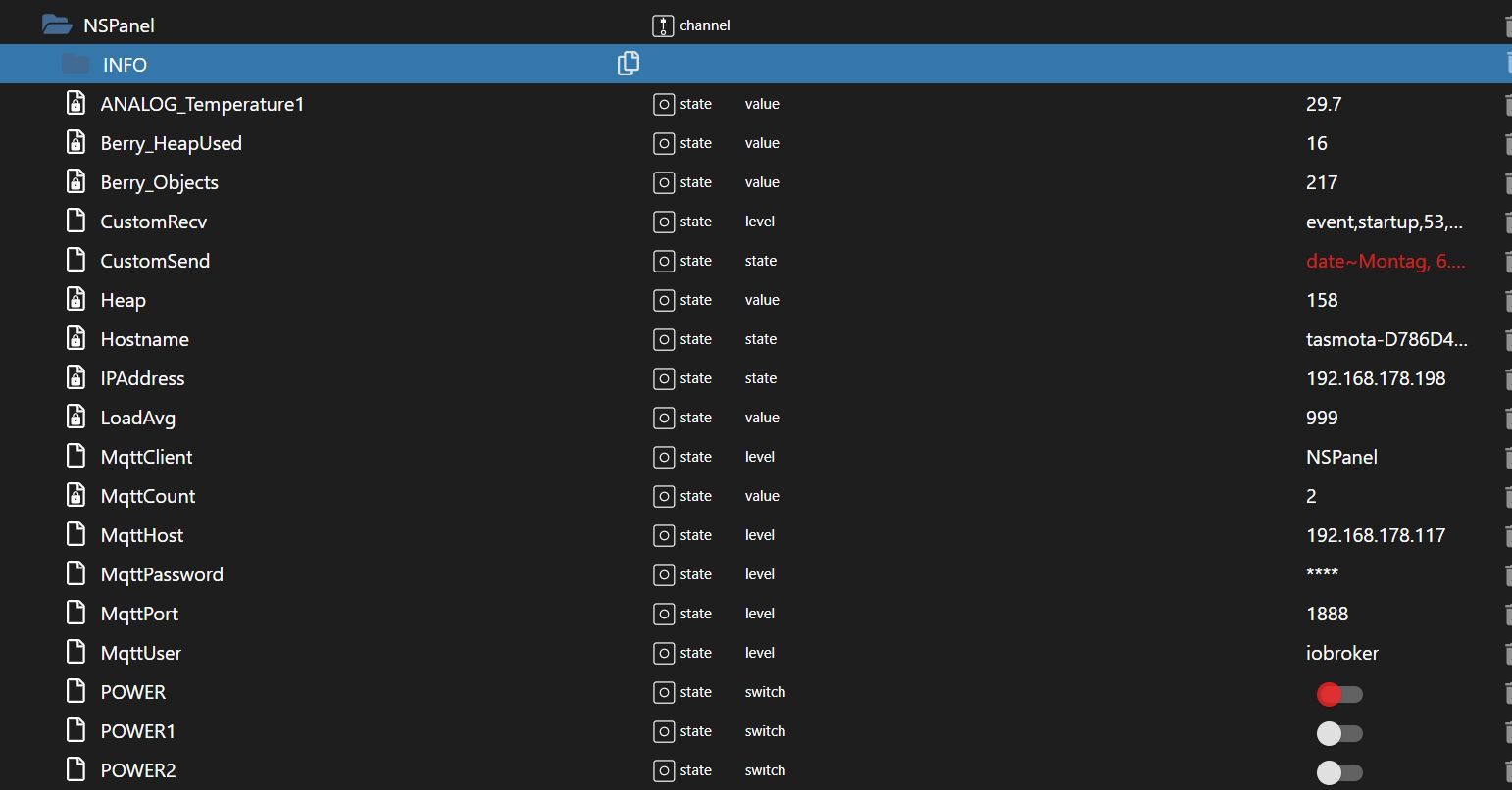This screenshot has width=1512, height=790.
Task: Click the locked file icon beside IPAddress
Action: point(76,377)
